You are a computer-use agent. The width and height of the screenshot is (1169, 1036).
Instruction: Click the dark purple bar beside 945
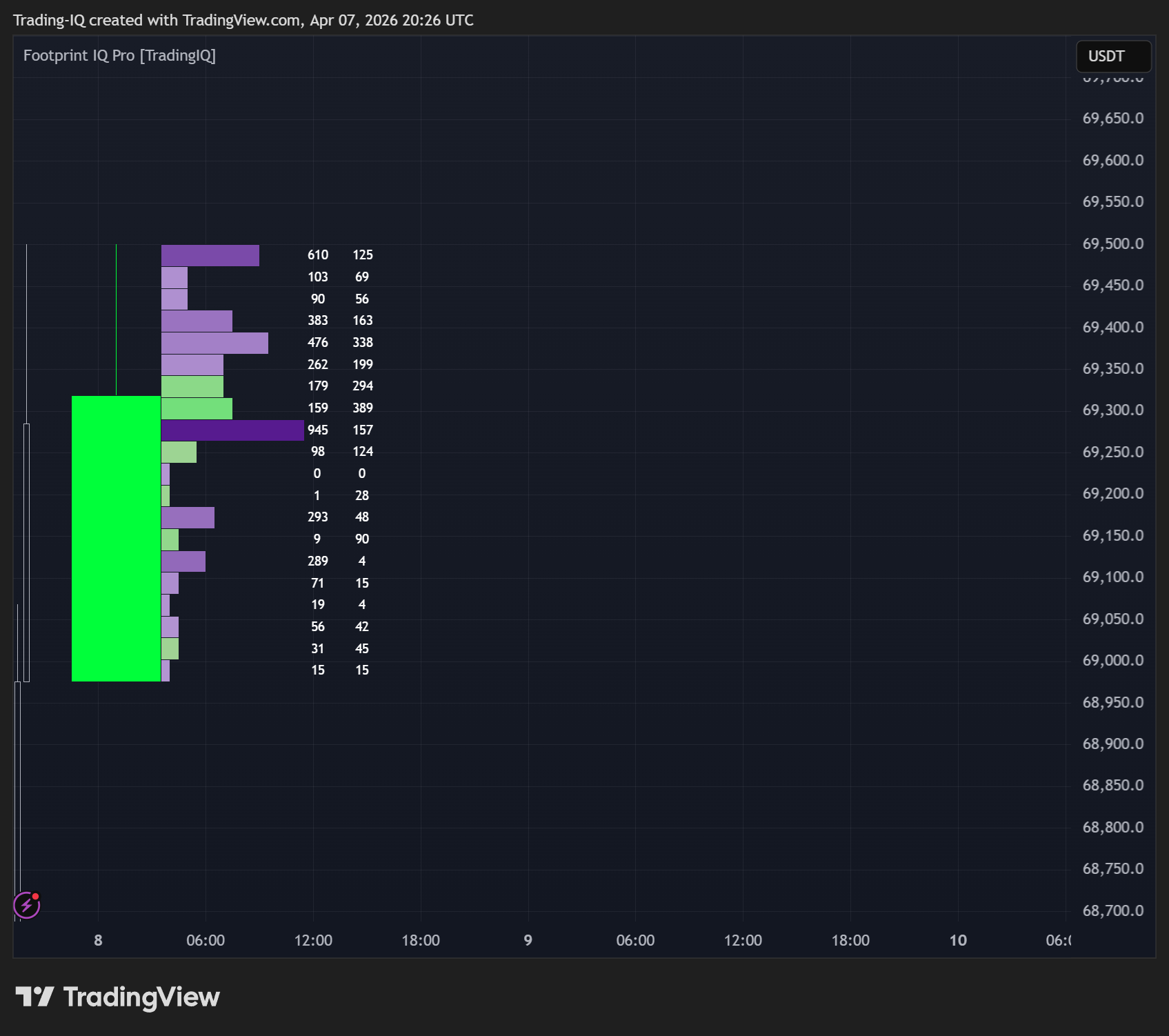[x=232, y=430]
